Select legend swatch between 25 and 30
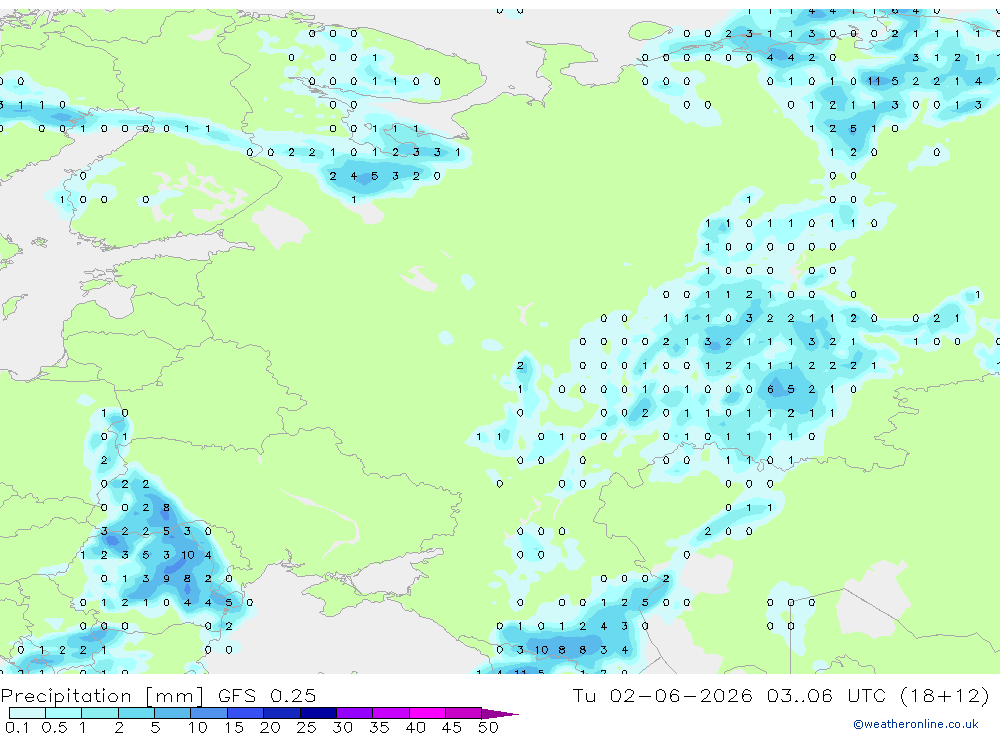The width and height of the screenshot is (1000, 733). [318, 713]
